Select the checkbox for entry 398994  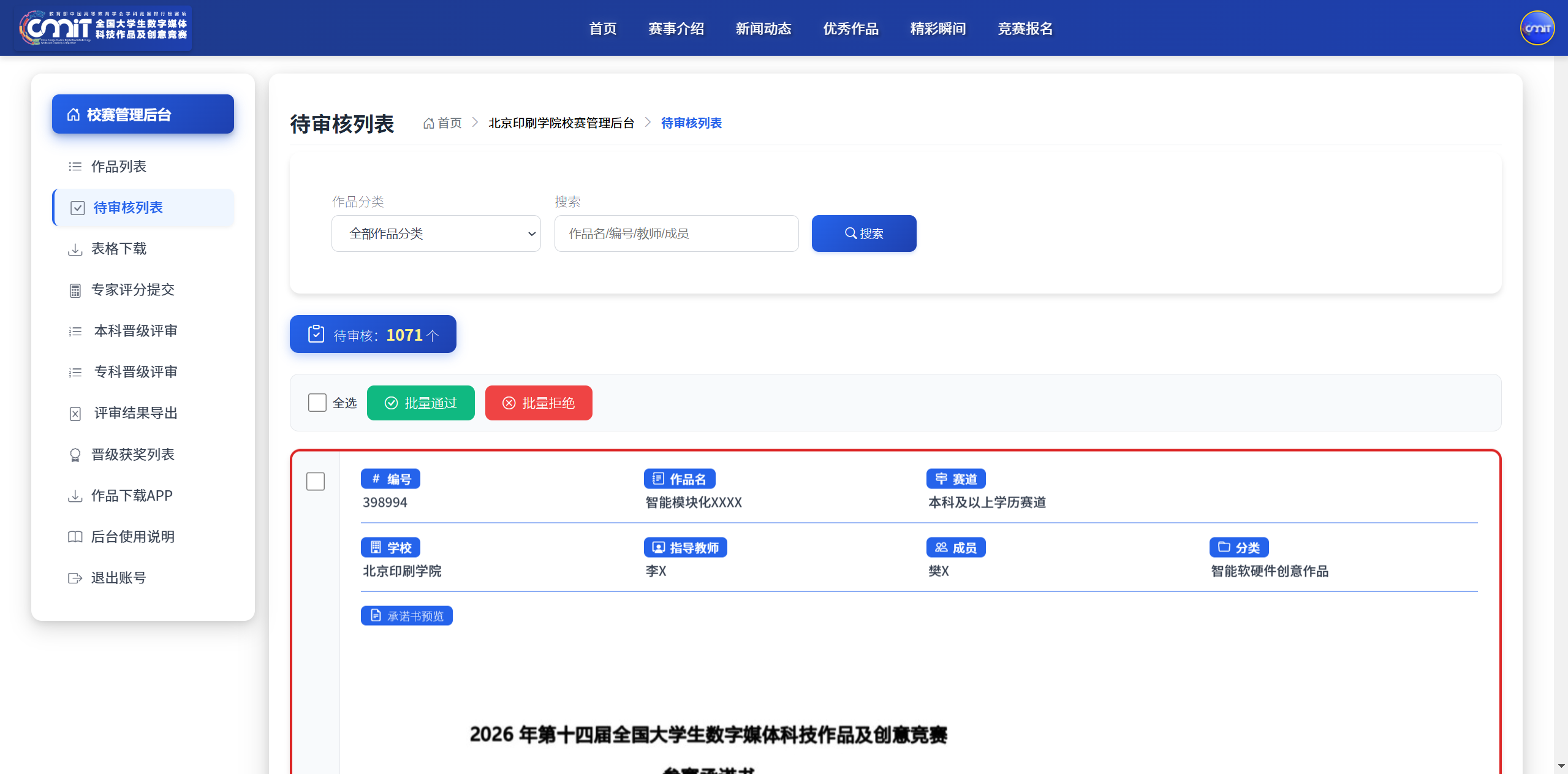316,481
